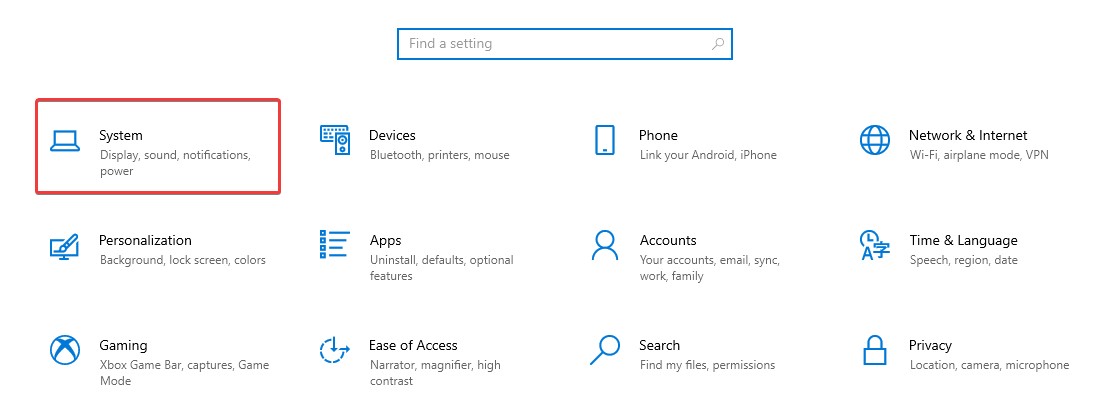Click the Gaming Xbox icon

pyautogui.click(x=65, y=350)
